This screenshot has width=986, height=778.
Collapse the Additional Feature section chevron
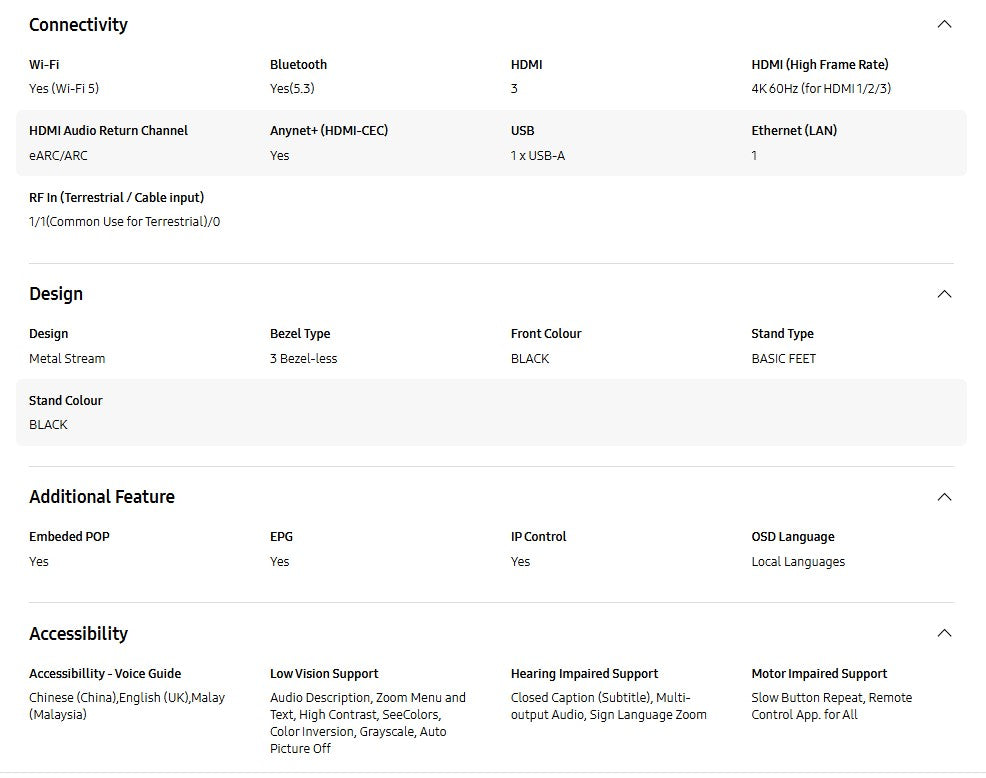943,497
